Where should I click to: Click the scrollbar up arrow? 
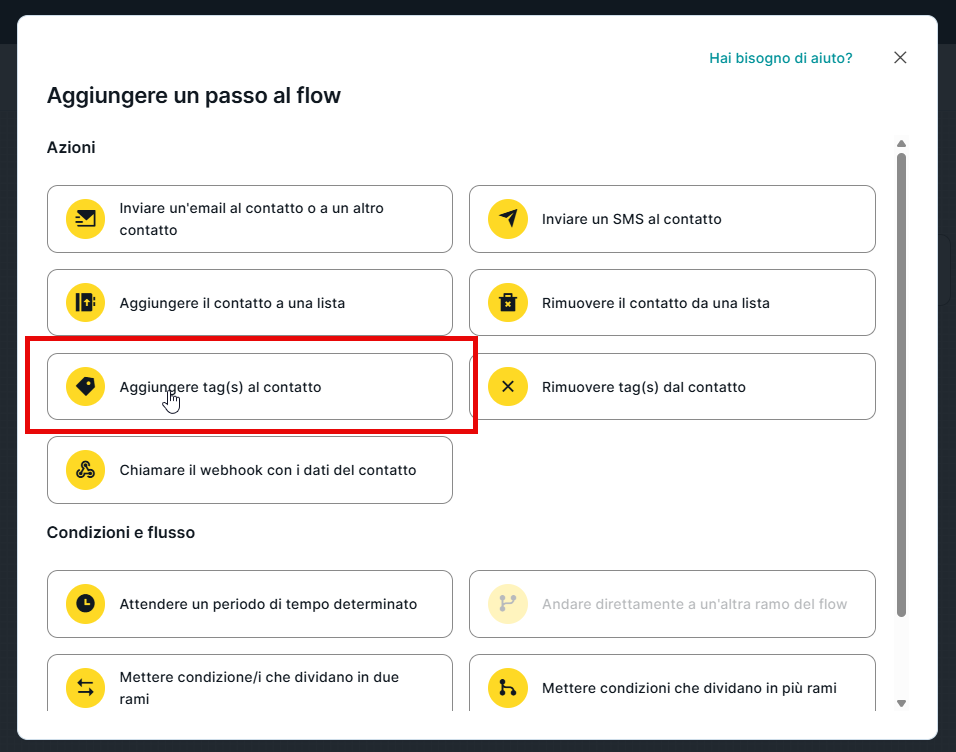[901, 144]
